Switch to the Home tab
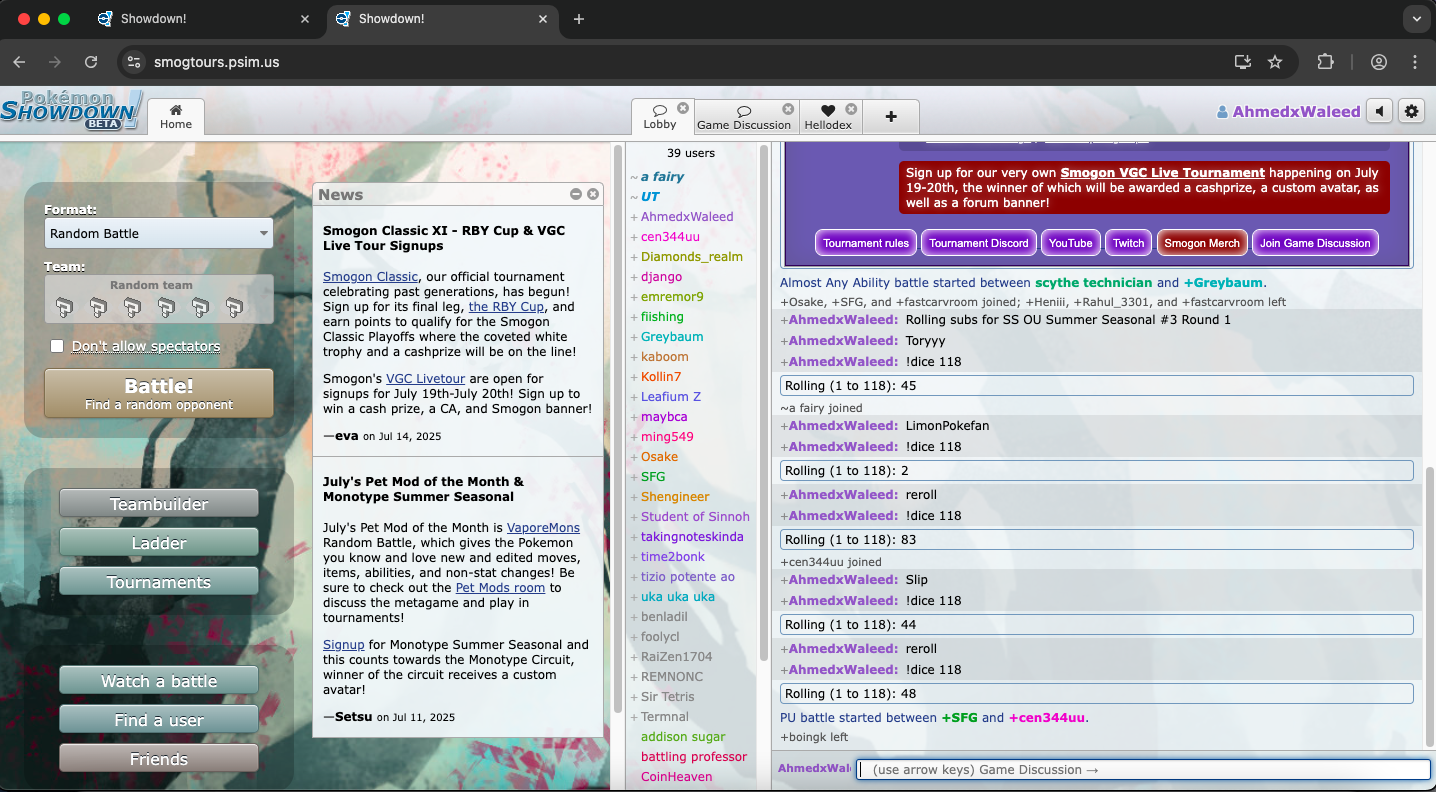 pos(176,117)
